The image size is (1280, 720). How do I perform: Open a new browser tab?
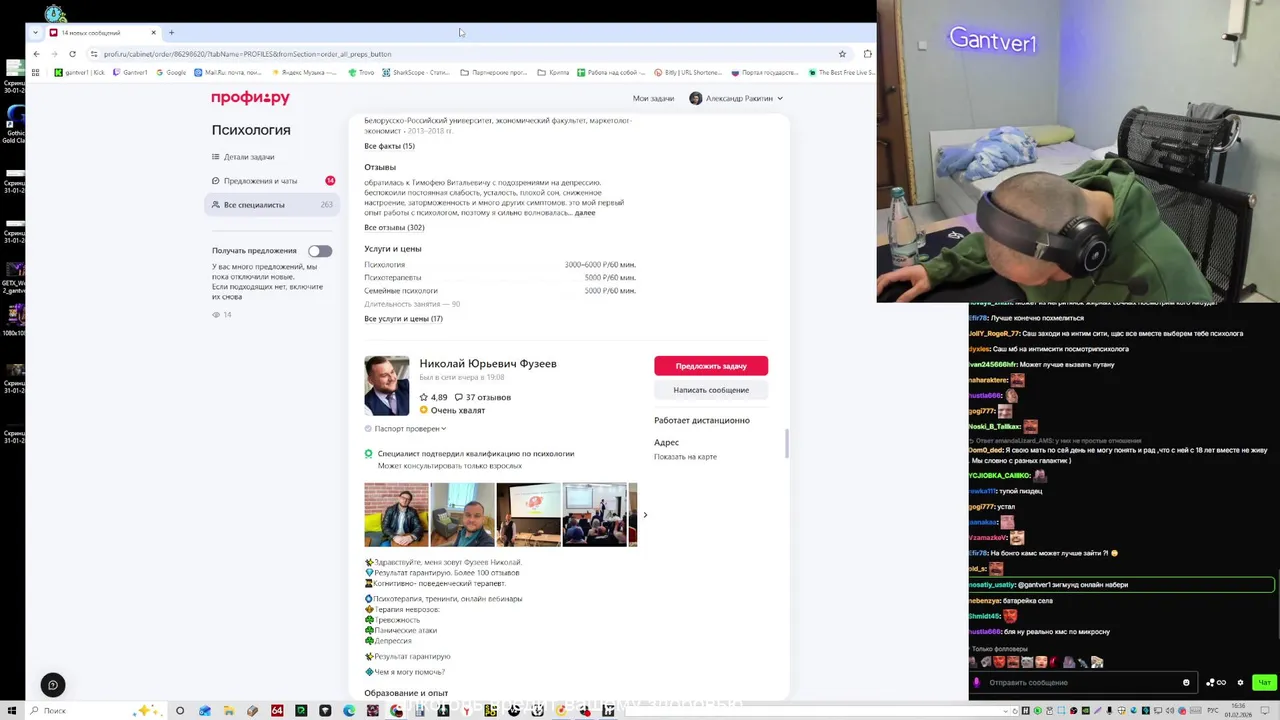[x=171, y=32]
